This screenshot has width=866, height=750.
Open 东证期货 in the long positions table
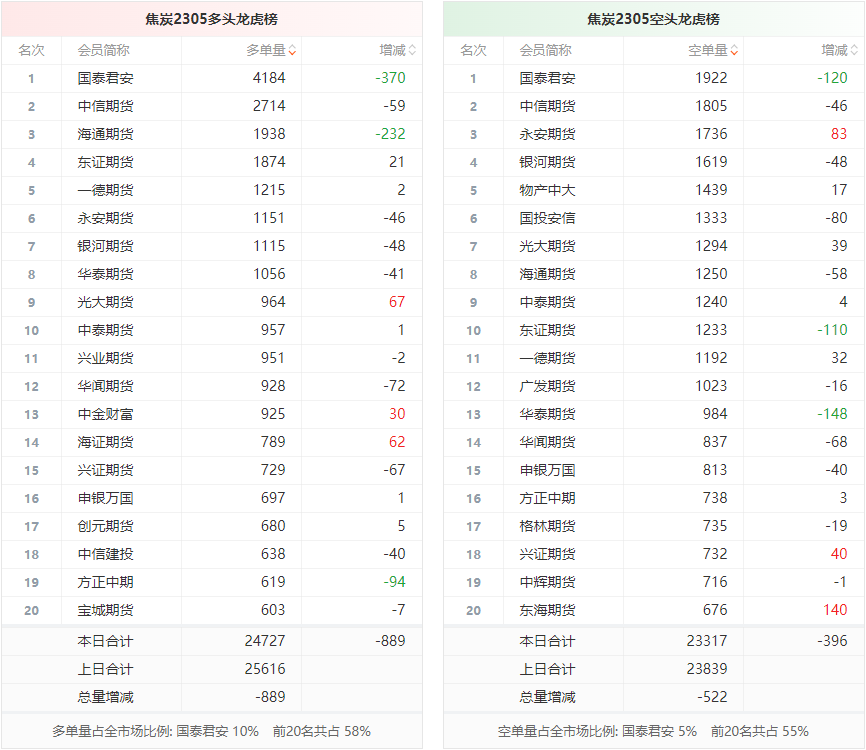105,162
